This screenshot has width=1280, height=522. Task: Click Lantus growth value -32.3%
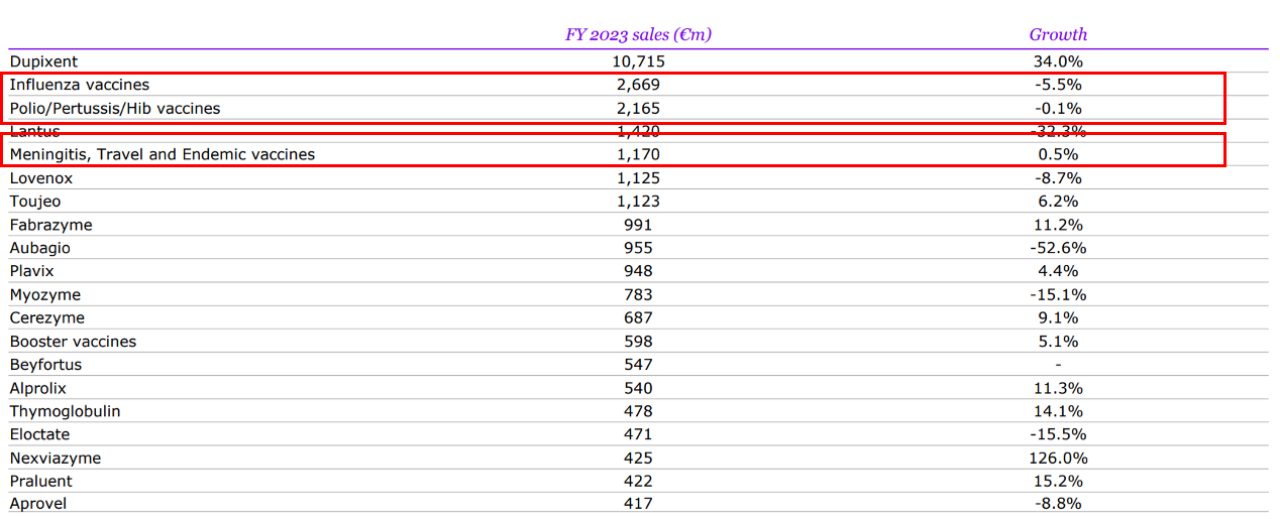coord(1058,131)
